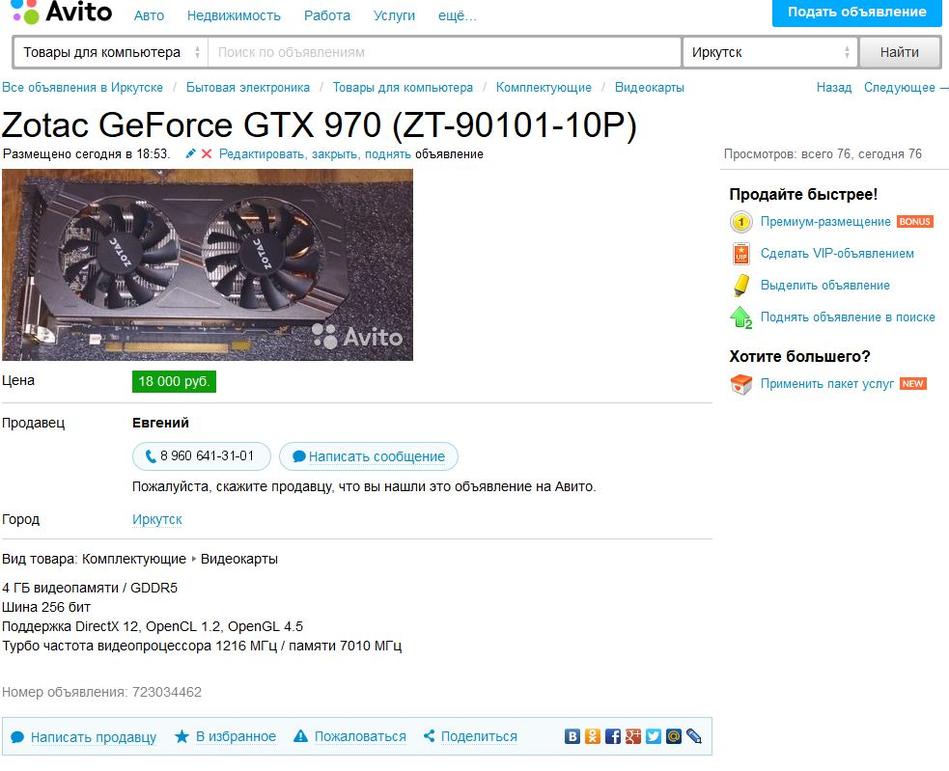Viewport: 949px width, 771px height.
Task: Click В избранное link
Action: click(x=236, y=737)
